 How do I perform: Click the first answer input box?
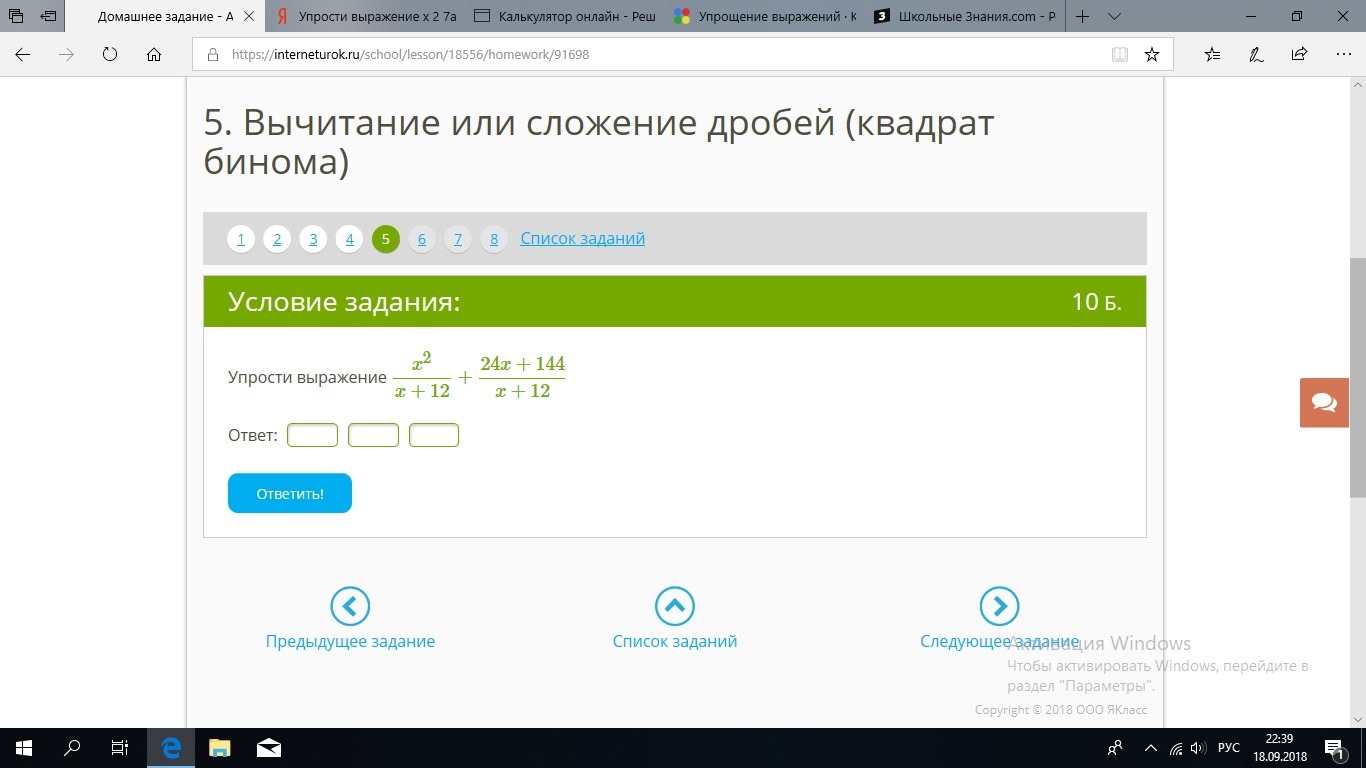coord(312,435)
